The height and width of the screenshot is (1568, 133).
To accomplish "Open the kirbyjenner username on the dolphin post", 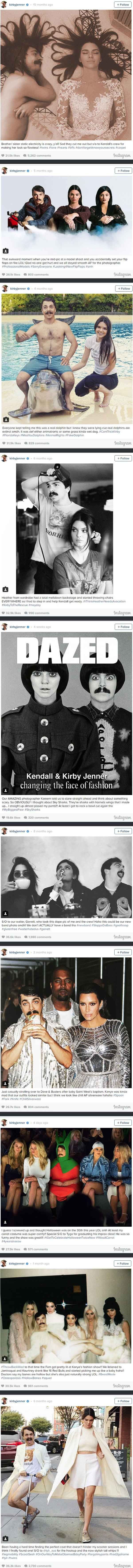I will pyautogui.click(x=18, y=289).
